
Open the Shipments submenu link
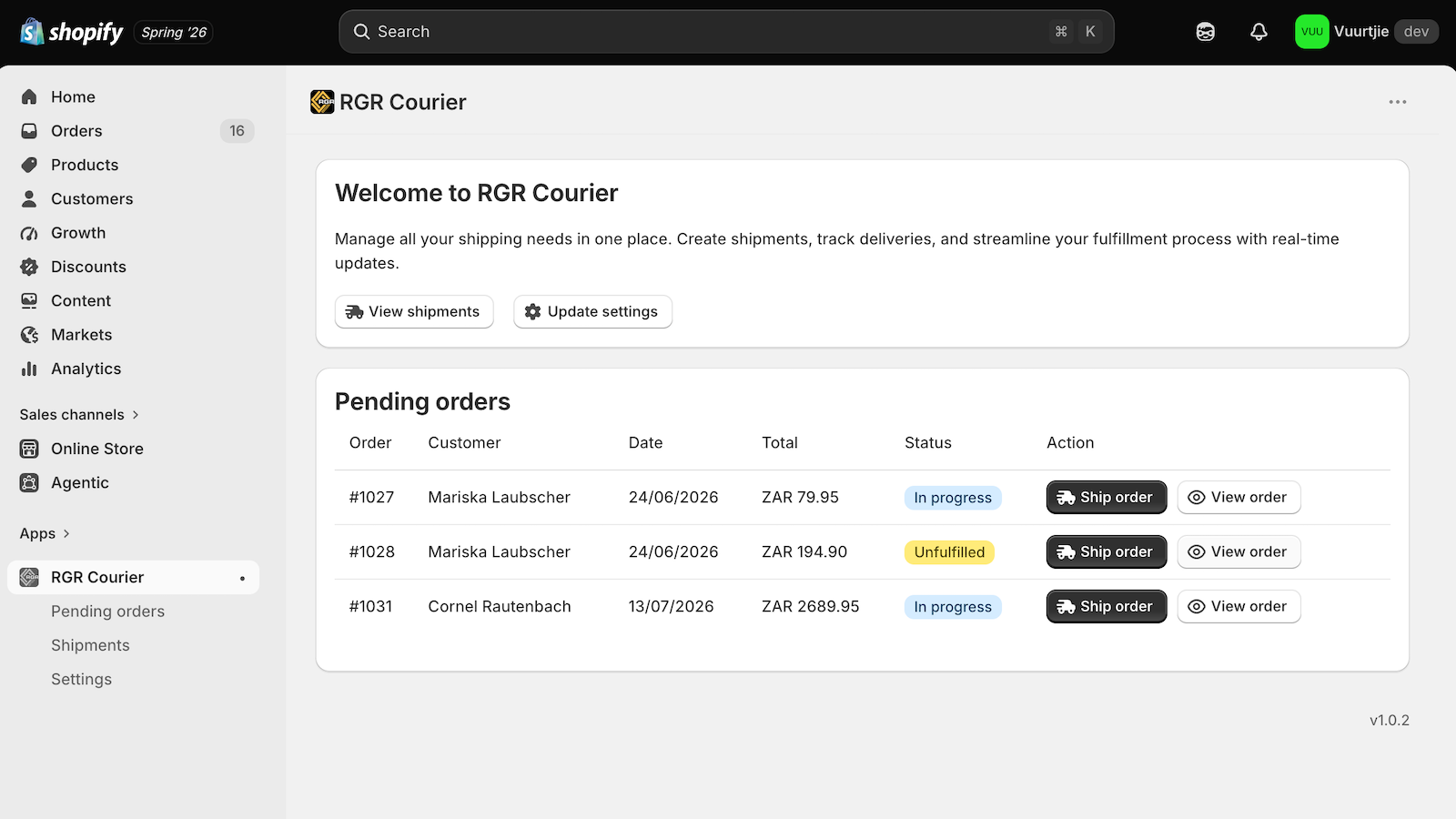pos(90,645)
